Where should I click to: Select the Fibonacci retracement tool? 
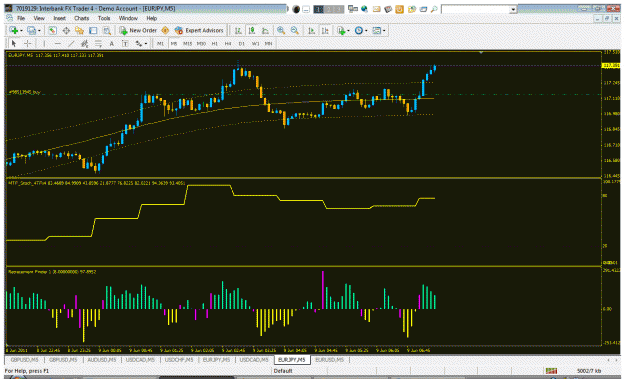point(98,43)
